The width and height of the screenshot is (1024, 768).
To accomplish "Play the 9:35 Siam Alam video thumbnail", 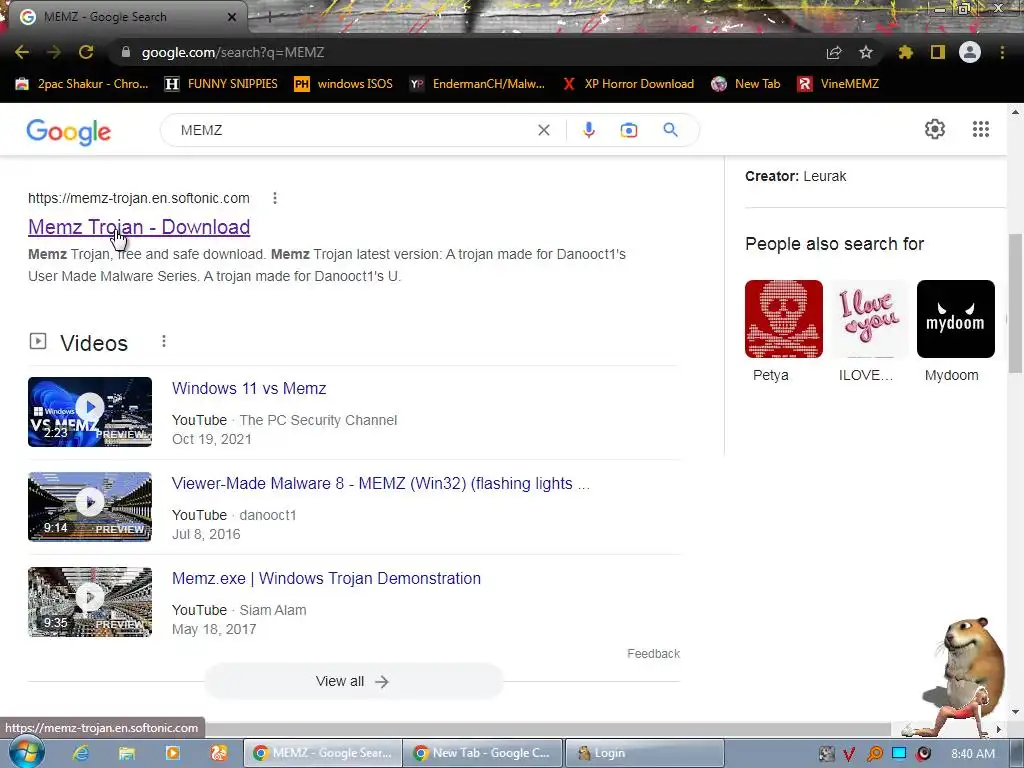I will (90, 601).
